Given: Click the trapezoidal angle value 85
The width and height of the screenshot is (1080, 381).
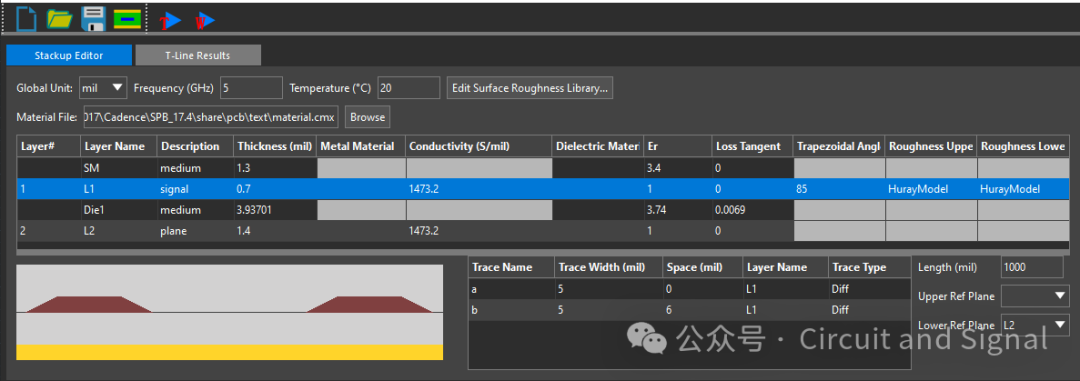Looking at the screenshot, I should point(839,189).
